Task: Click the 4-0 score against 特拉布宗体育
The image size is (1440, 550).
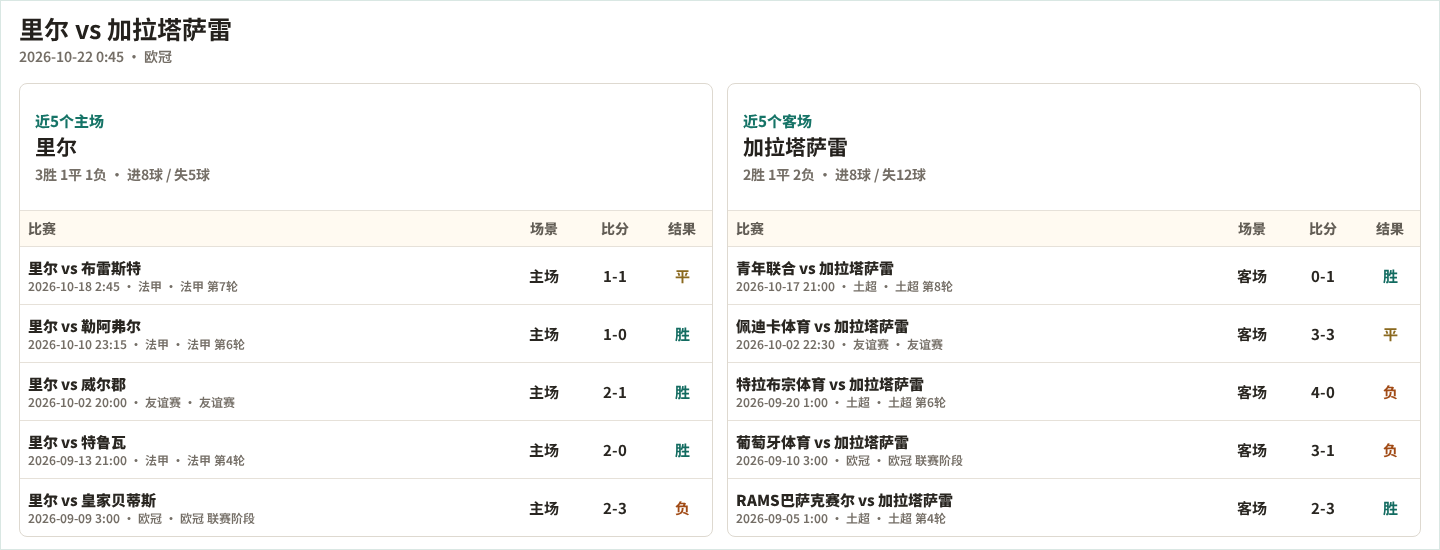Action: 1323,392
